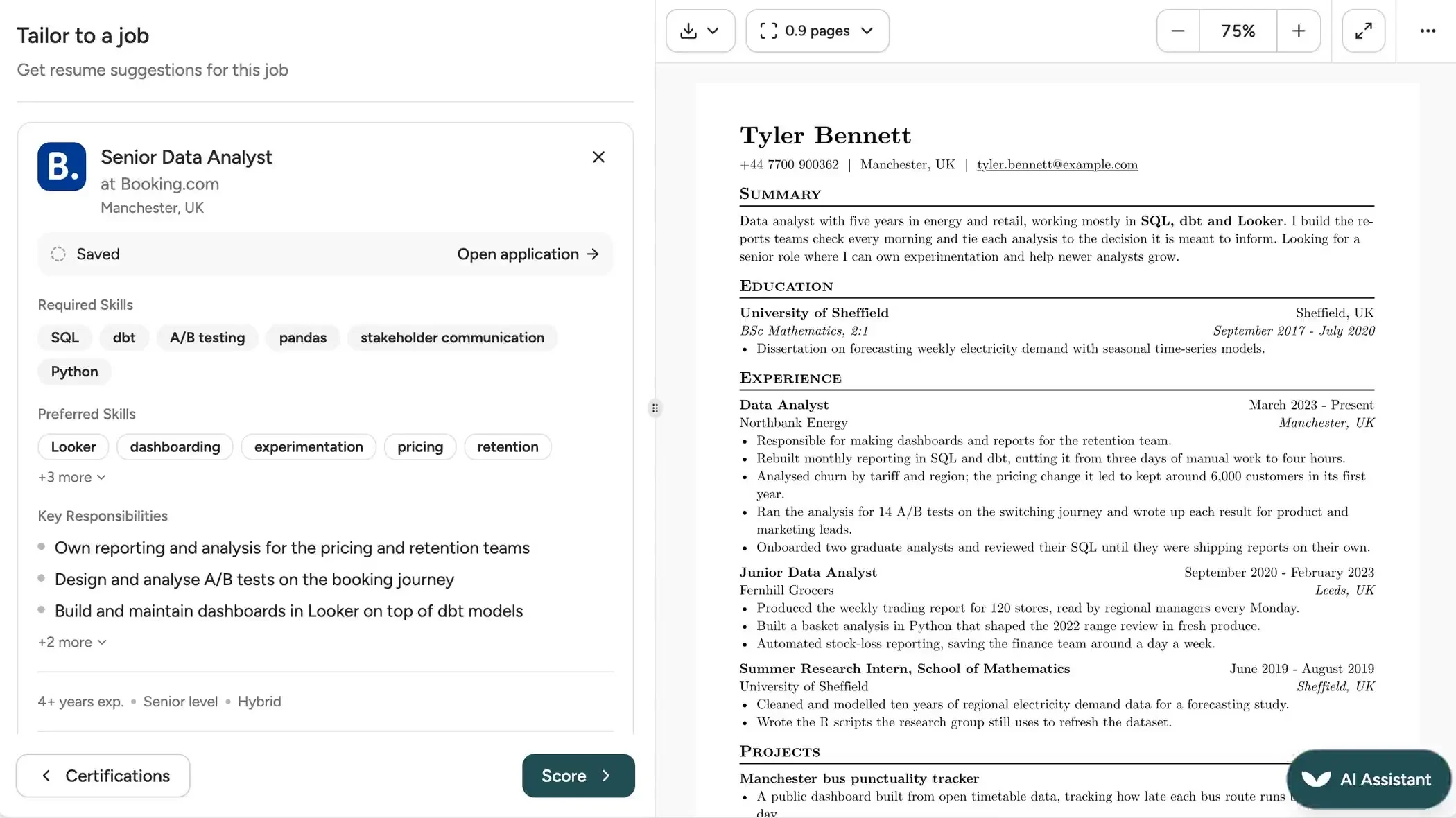Viewport: 1456px width, 818px height.
Task: Select the pandas skill chip
Action: (x=303, y=338)
